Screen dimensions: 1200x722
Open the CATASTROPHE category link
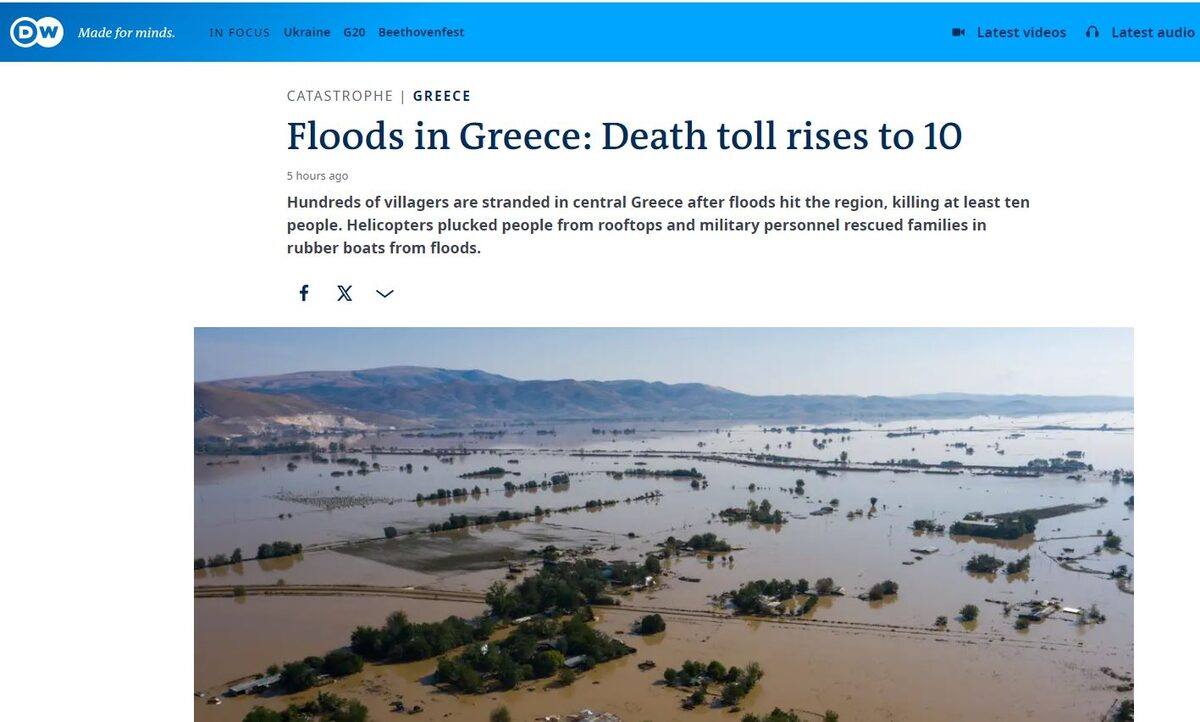point(340,96)
